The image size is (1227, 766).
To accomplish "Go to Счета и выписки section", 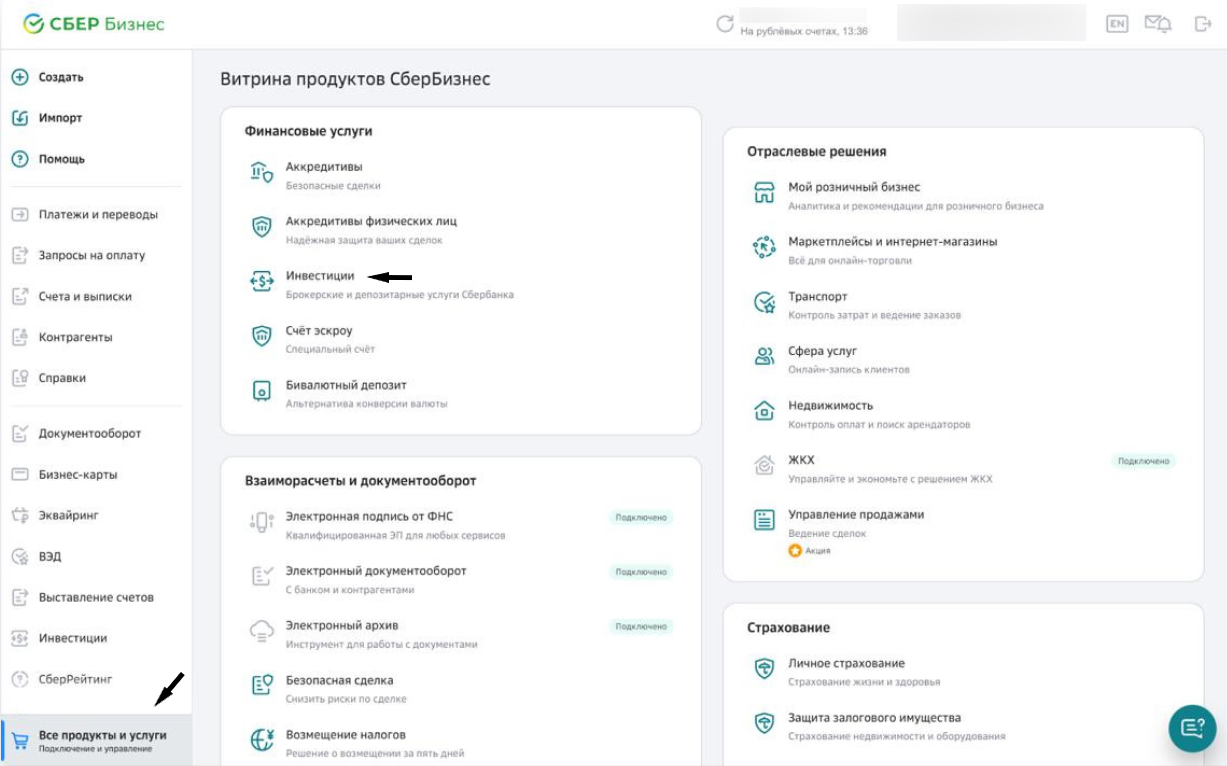I will tap(84, 296).
